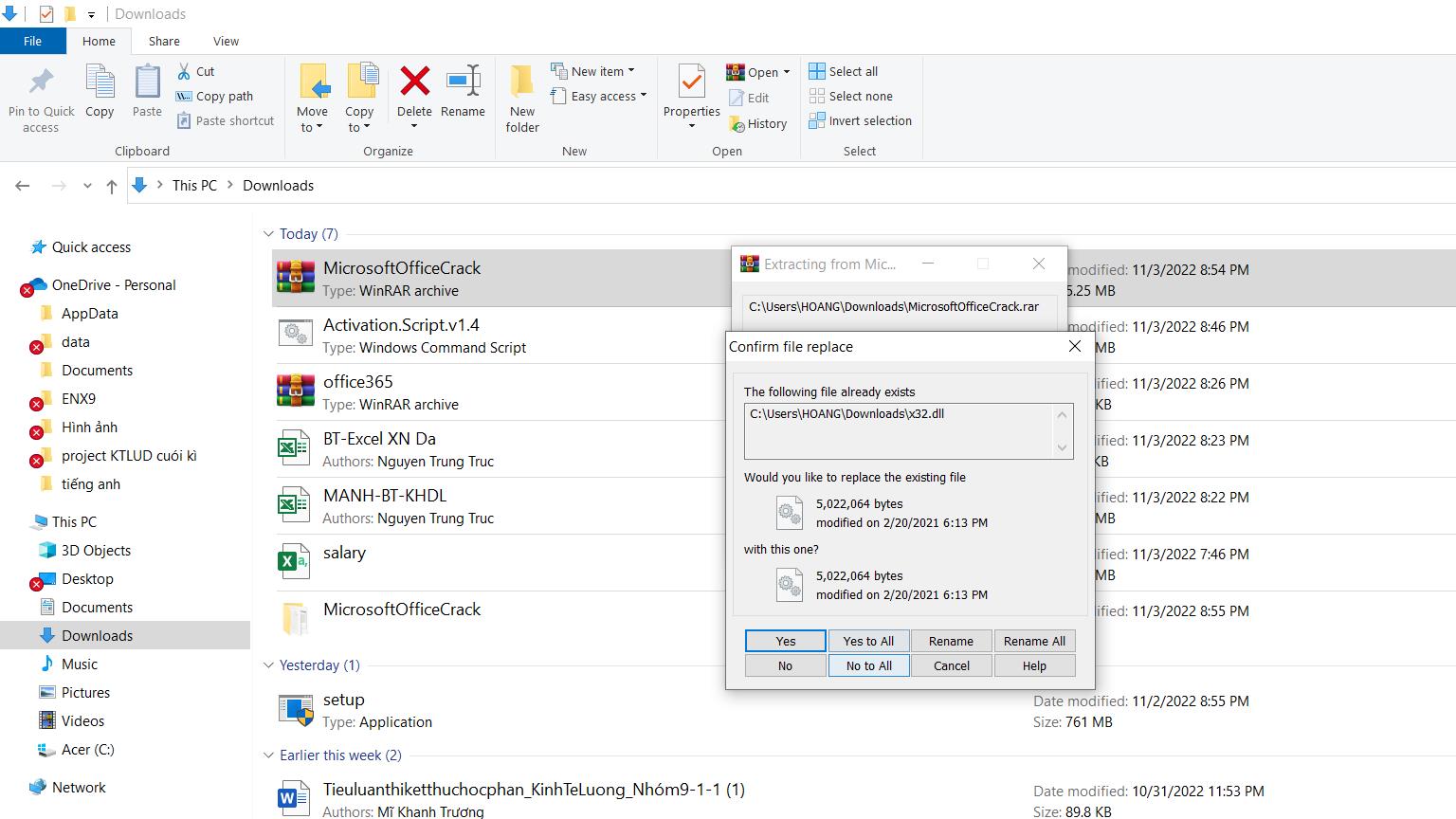The height and width of the screenshot is (819, 1456).
Task: Open the View ribbon tab
Action: pyautogui.click(x=226, y=41)
